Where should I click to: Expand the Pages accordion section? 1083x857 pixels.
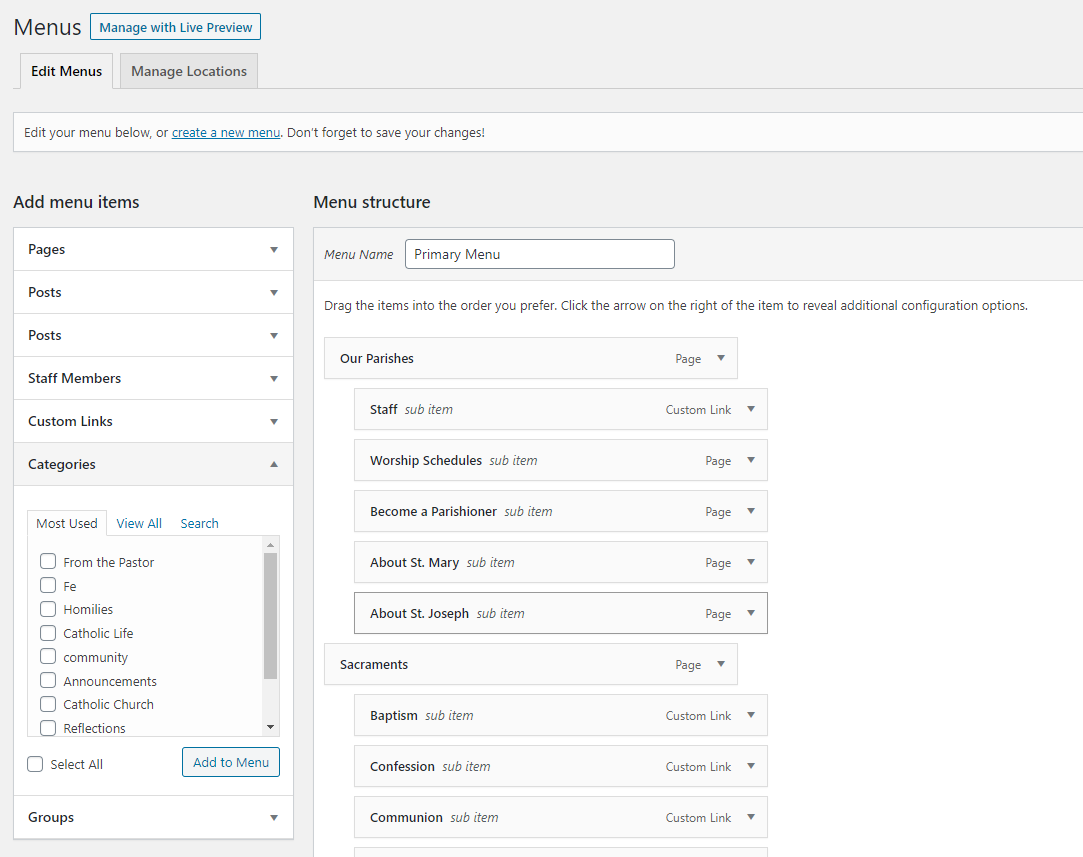click(273, 249)
